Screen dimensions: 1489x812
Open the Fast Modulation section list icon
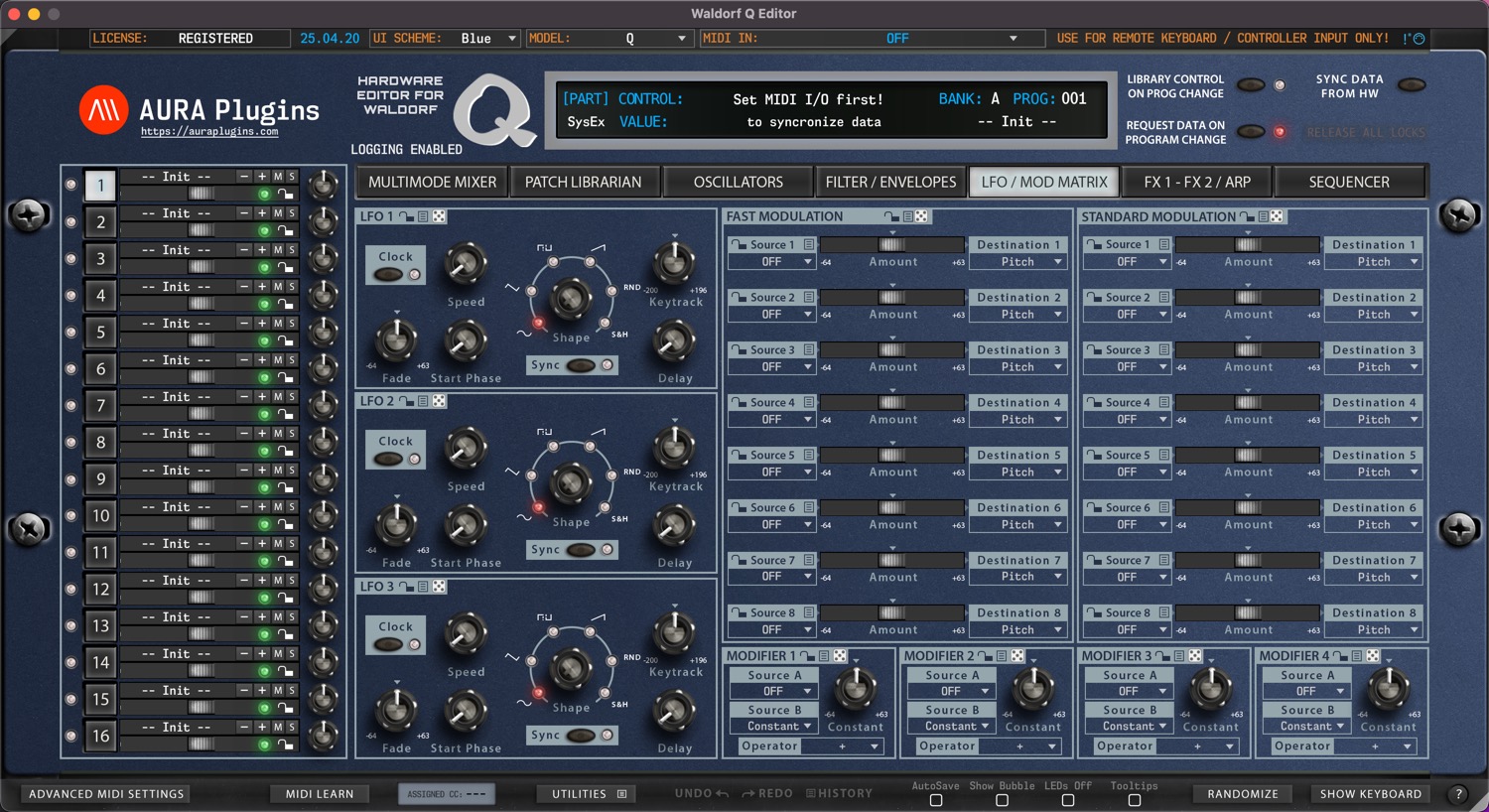906,216
